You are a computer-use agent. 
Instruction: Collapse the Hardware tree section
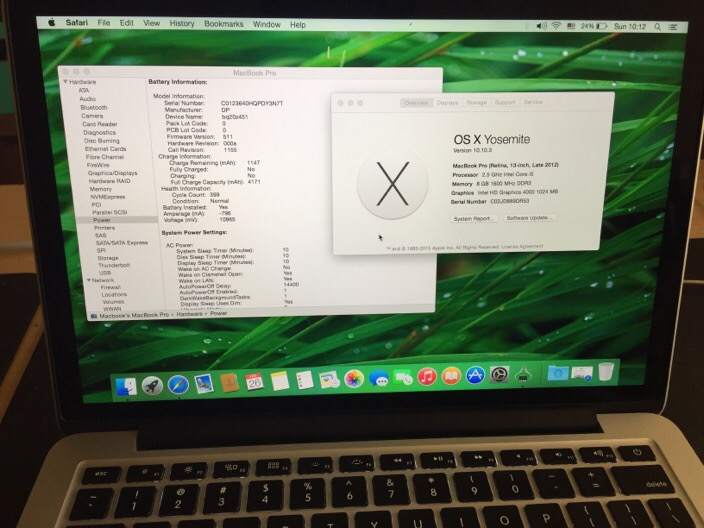[x=65, y=83]
